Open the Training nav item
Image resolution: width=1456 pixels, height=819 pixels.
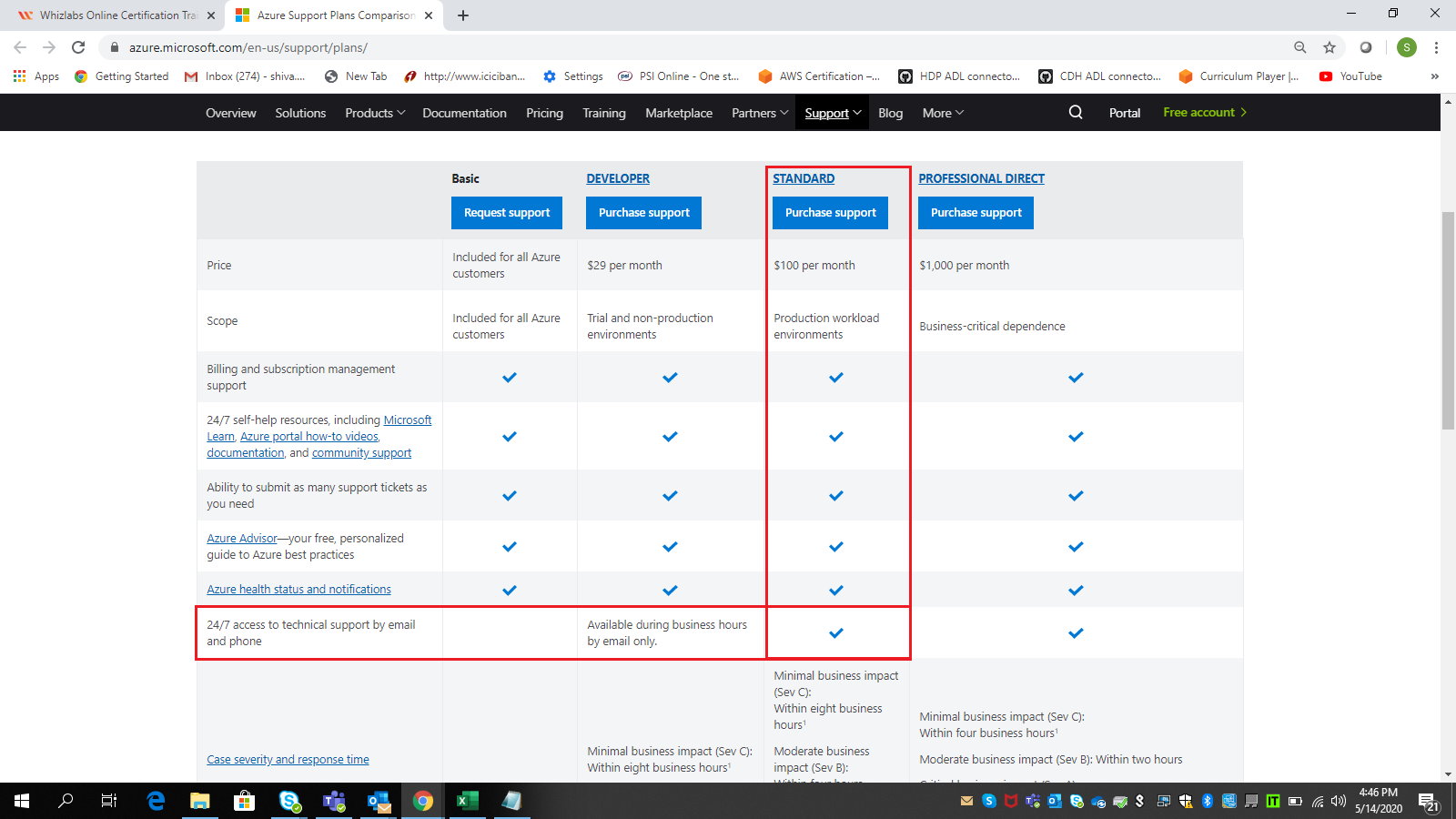click(604, 113)
